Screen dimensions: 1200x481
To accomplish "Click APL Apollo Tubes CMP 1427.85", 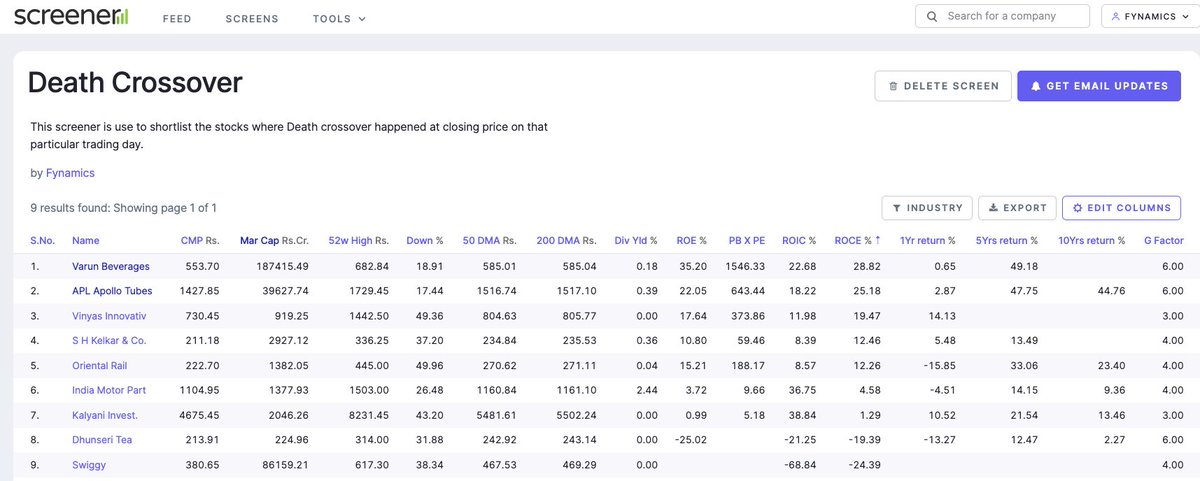I will (198, 292).
